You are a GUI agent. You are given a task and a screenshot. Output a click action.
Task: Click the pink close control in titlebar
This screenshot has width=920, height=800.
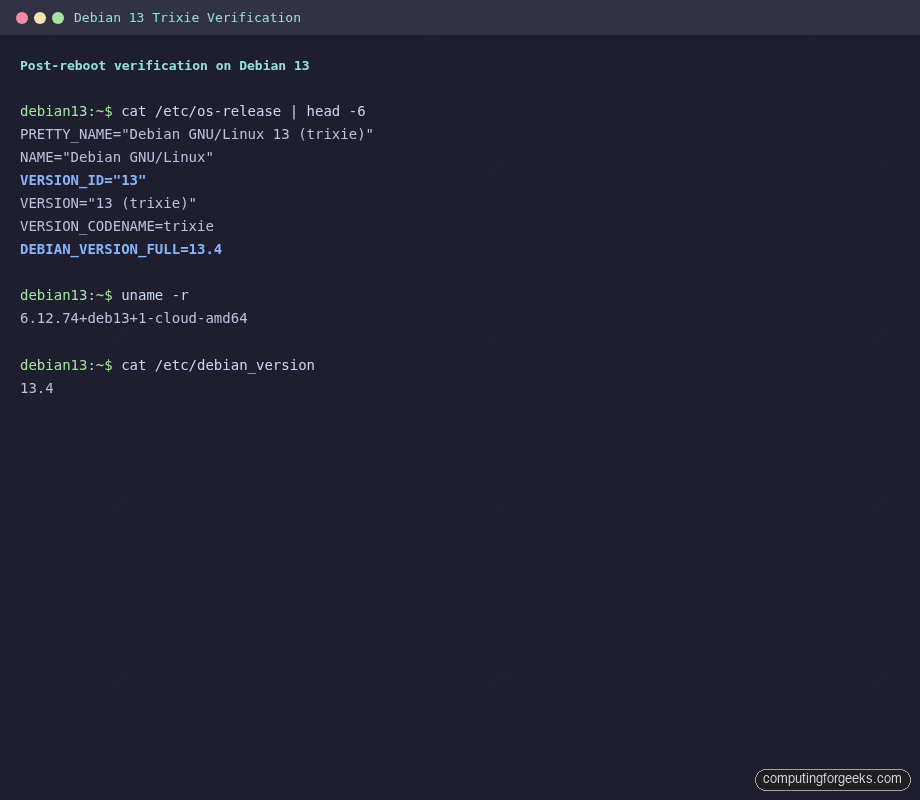24,17
